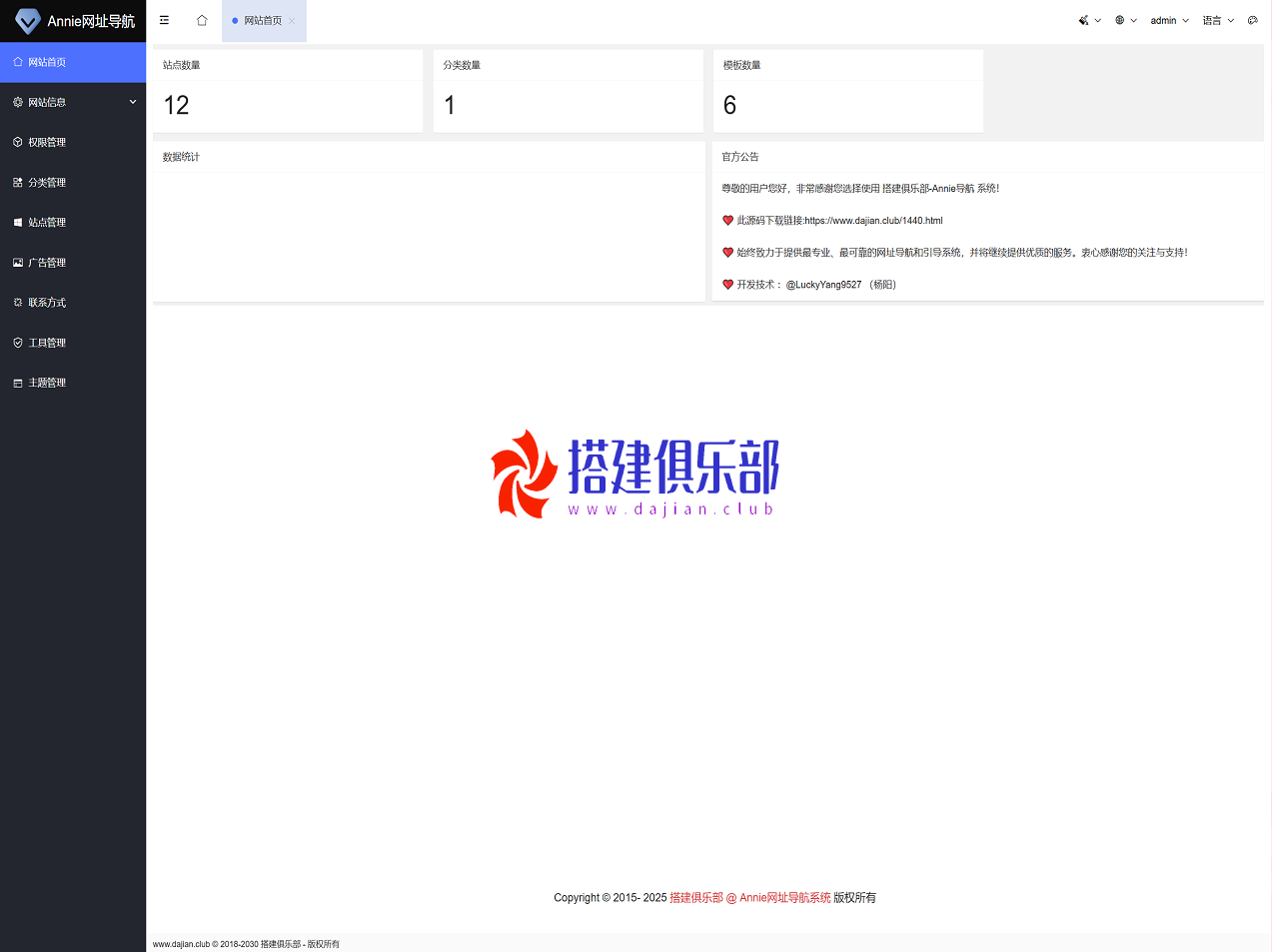
Task: Click the @LuckyYang9527 developer text
Action: [x=823, y=285]
